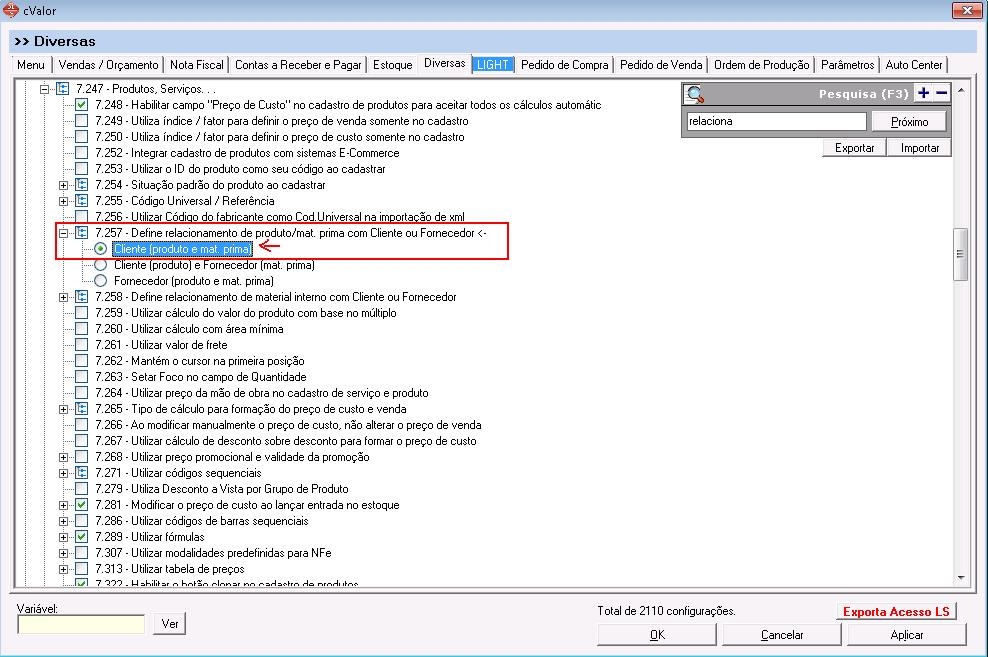The image size is (988, 657).
Task: Collapse the 7.247 Produtos, Serviços node
Action: pyautogui.click(x=44, y=89)
